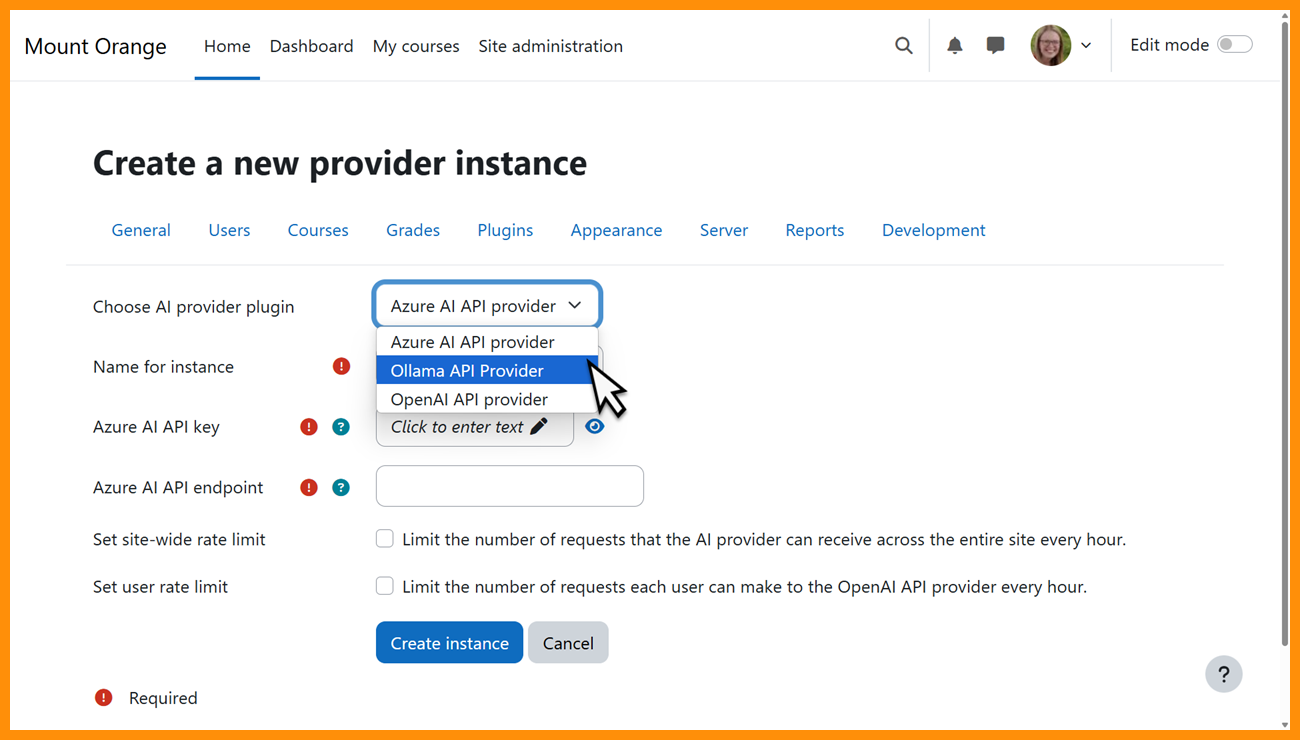Click the Create instance button
The width and height of the screenshot is (1300, 740).
tap(449, 642)
